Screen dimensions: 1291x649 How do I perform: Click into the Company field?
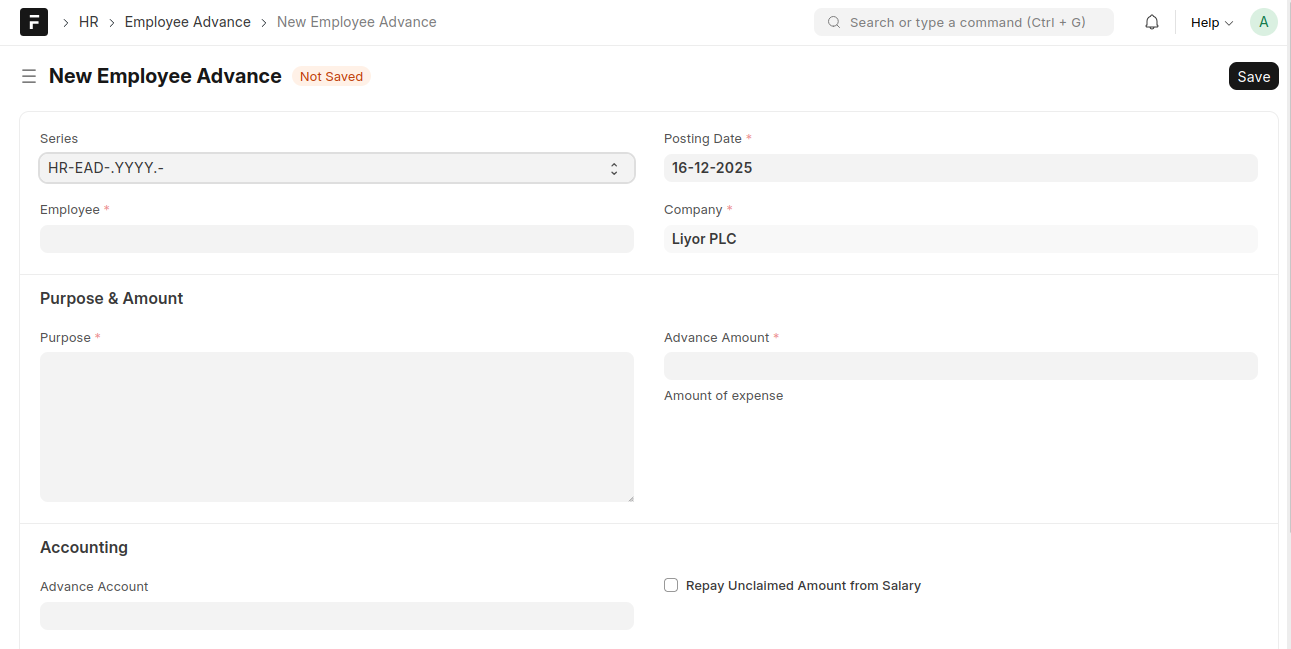[x=960, y=239]
